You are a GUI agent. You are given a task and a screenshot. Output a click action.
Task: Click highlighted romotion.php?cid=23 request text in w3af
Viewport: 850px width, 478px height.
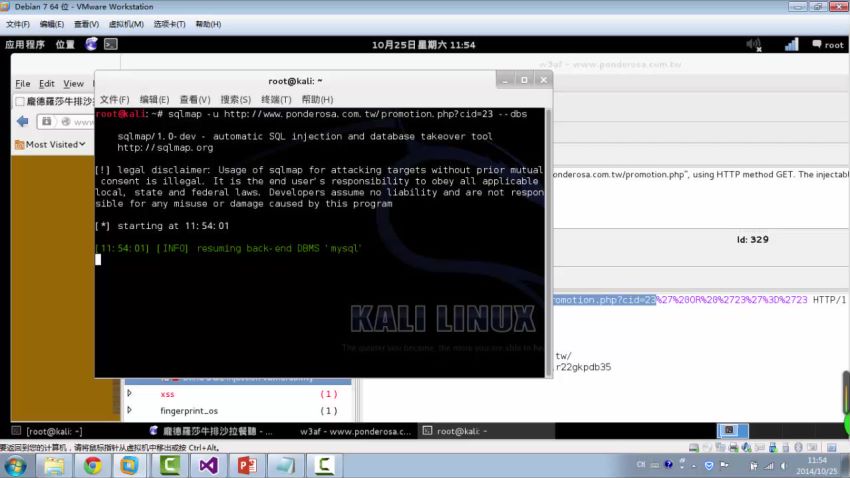[604, 300]
